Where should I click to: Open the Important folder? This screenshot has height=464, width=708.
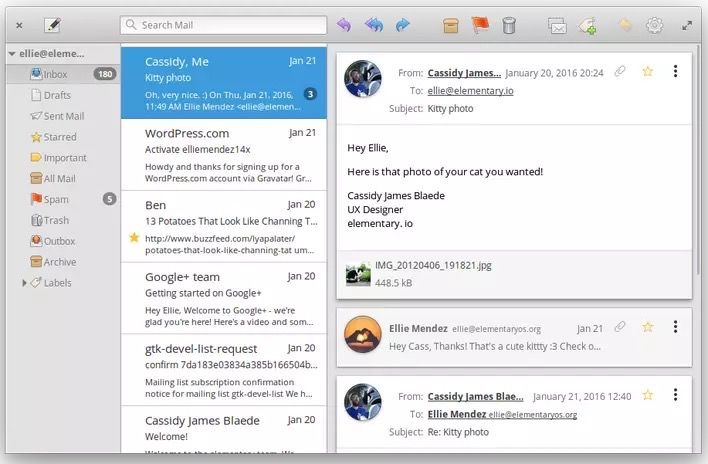pos(62,158)
